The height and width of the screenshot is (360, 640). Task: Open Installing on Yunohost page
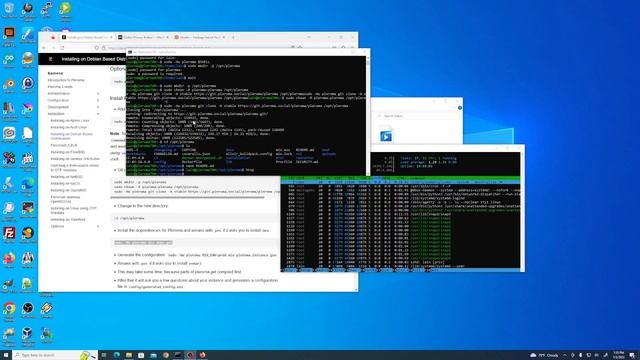point(68,220)
